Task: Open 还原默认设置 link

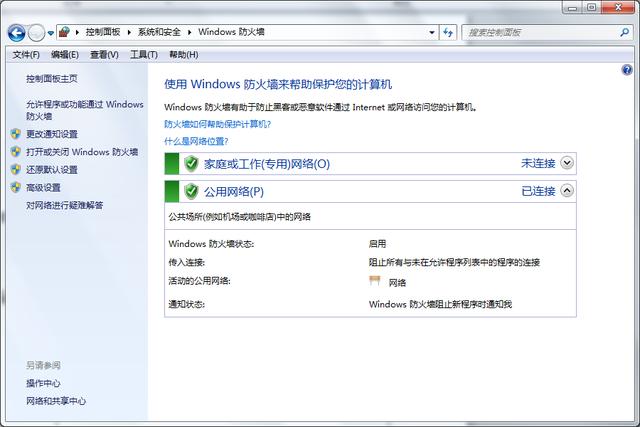Action: [x=52, y=169]
